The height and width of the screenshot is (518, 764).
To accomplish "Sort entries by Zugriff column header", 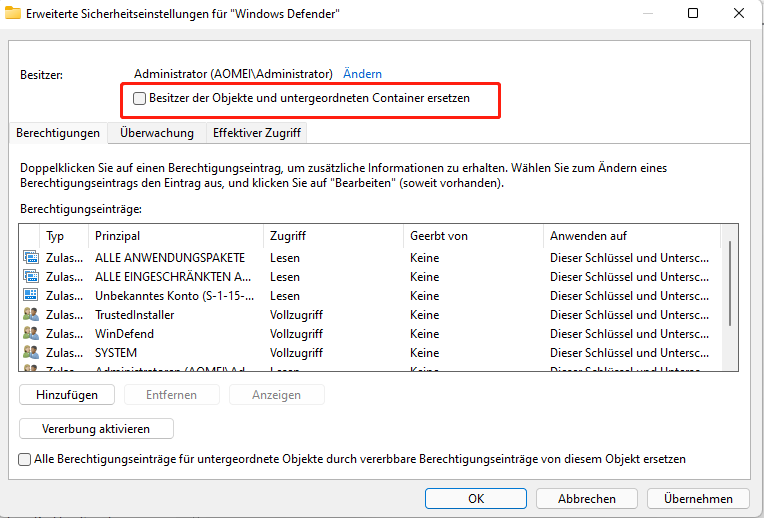I will (x=333, y=236).
